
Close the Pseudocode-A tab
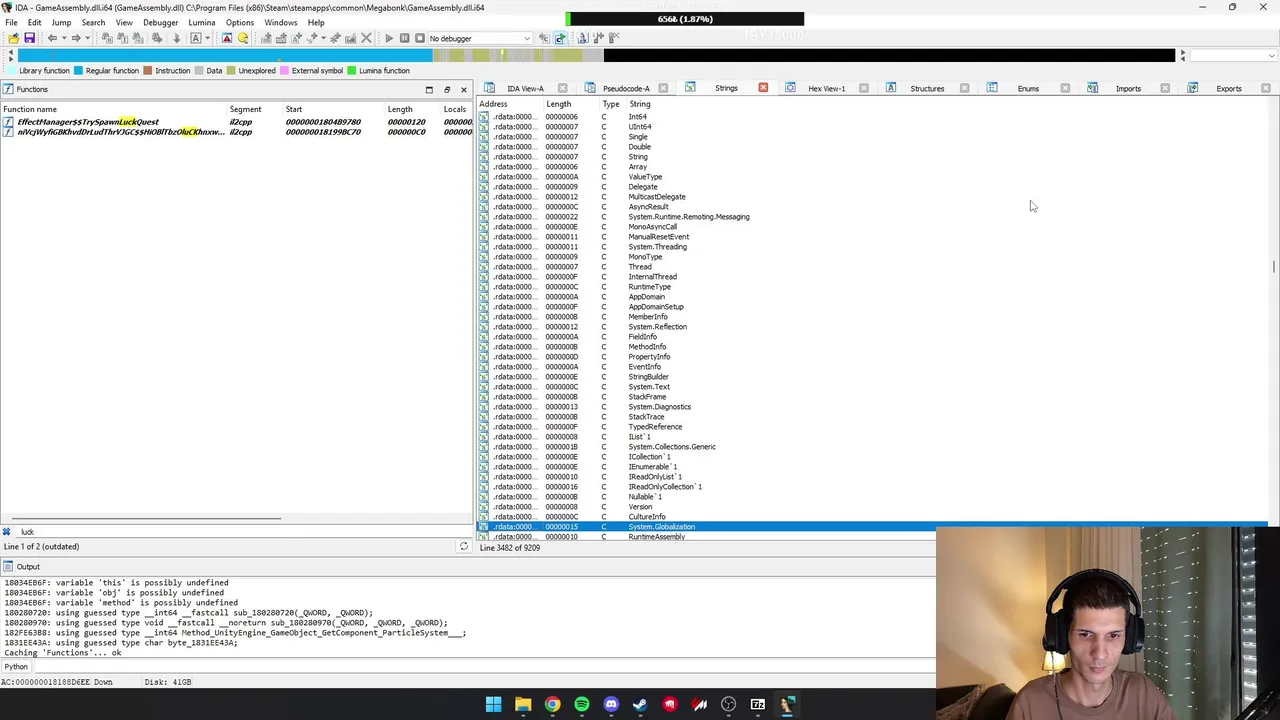coord(663,88)
